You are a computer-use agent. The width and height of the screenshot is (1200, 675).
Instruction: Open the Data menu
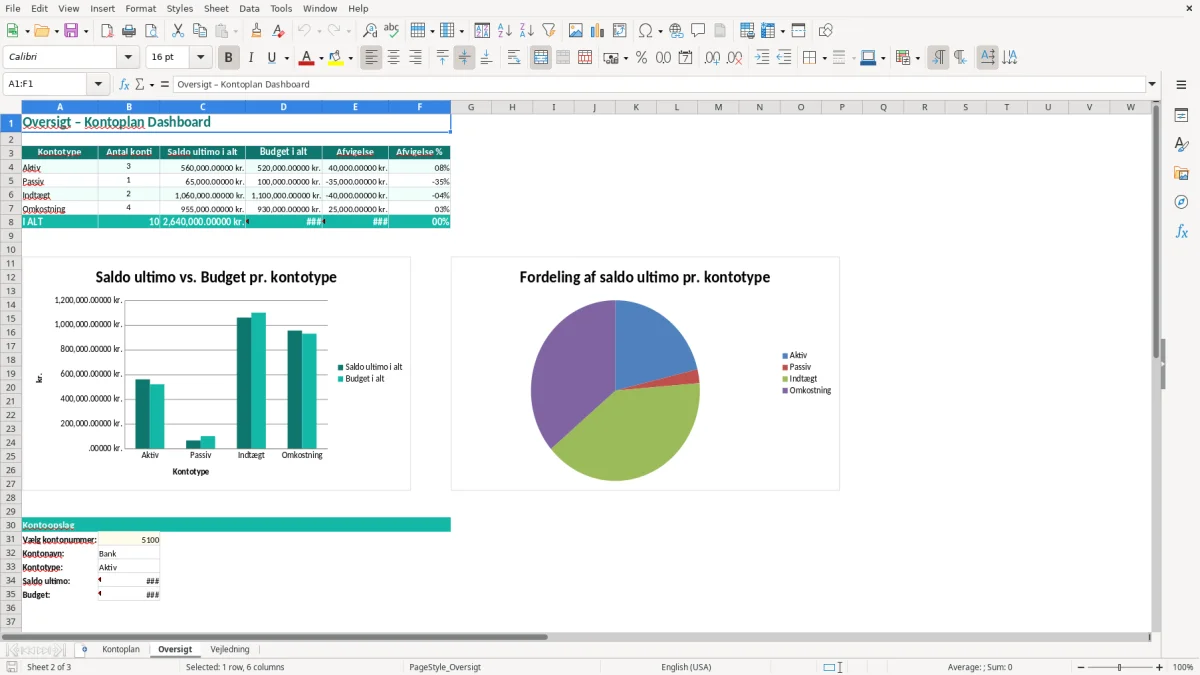[249, 8]
